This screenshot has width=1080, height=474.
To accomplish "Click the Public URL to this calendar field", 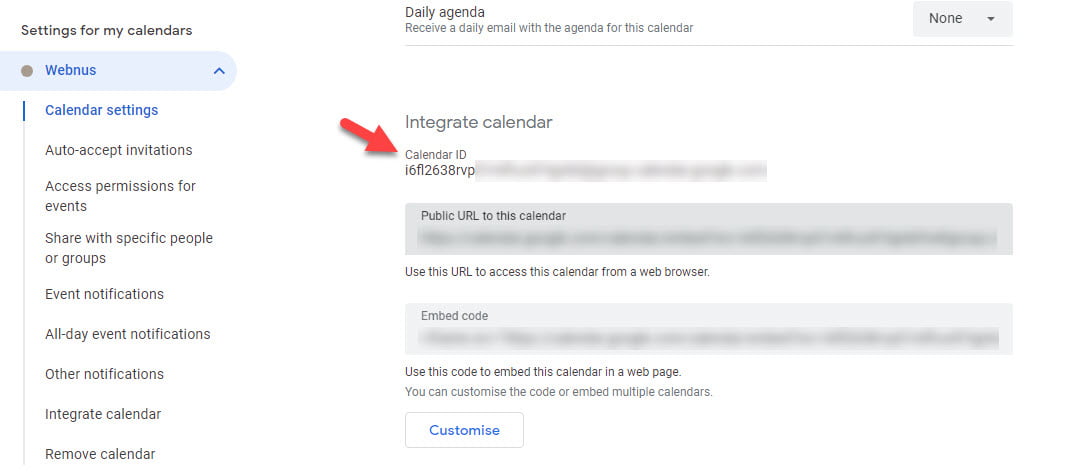I will 708,237.
